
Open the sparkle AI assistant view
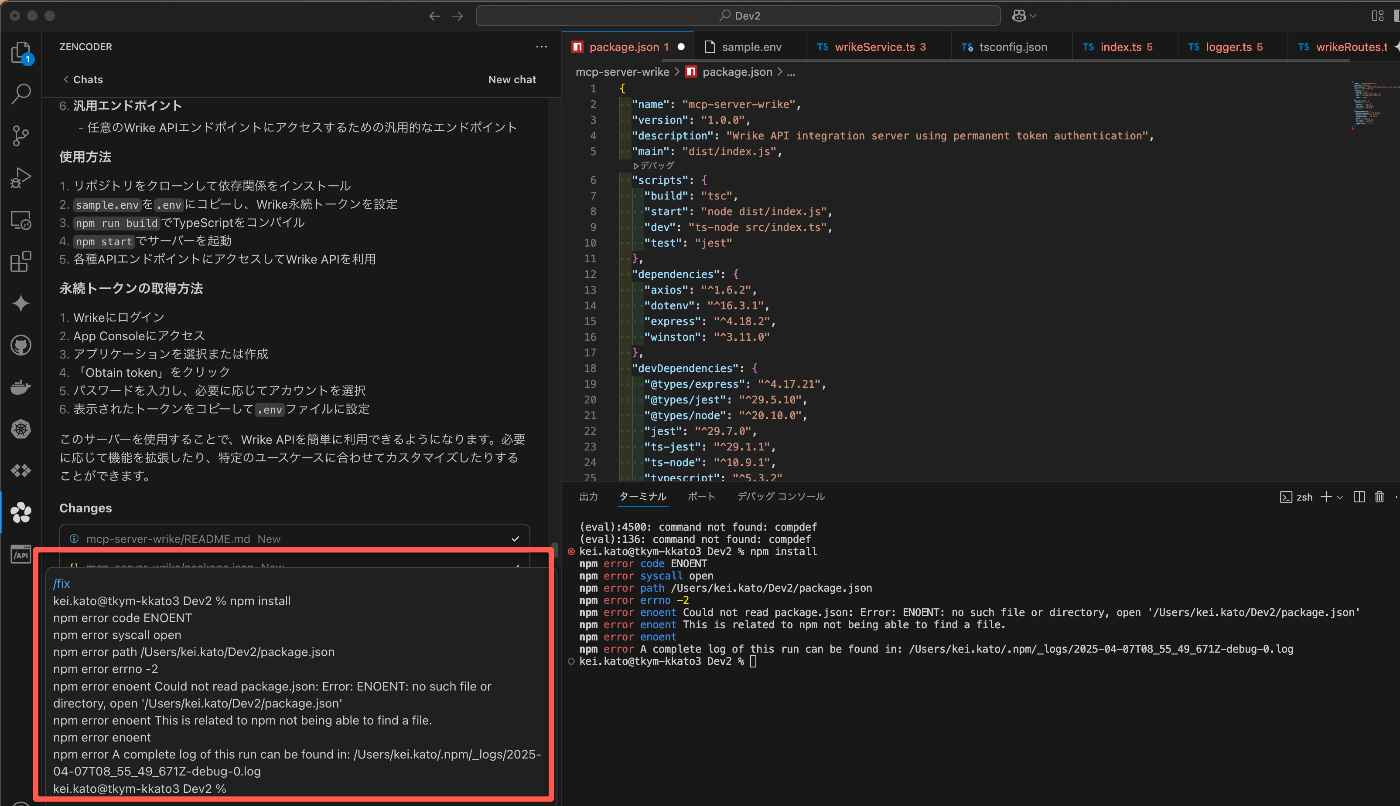(x=20, y=304)
